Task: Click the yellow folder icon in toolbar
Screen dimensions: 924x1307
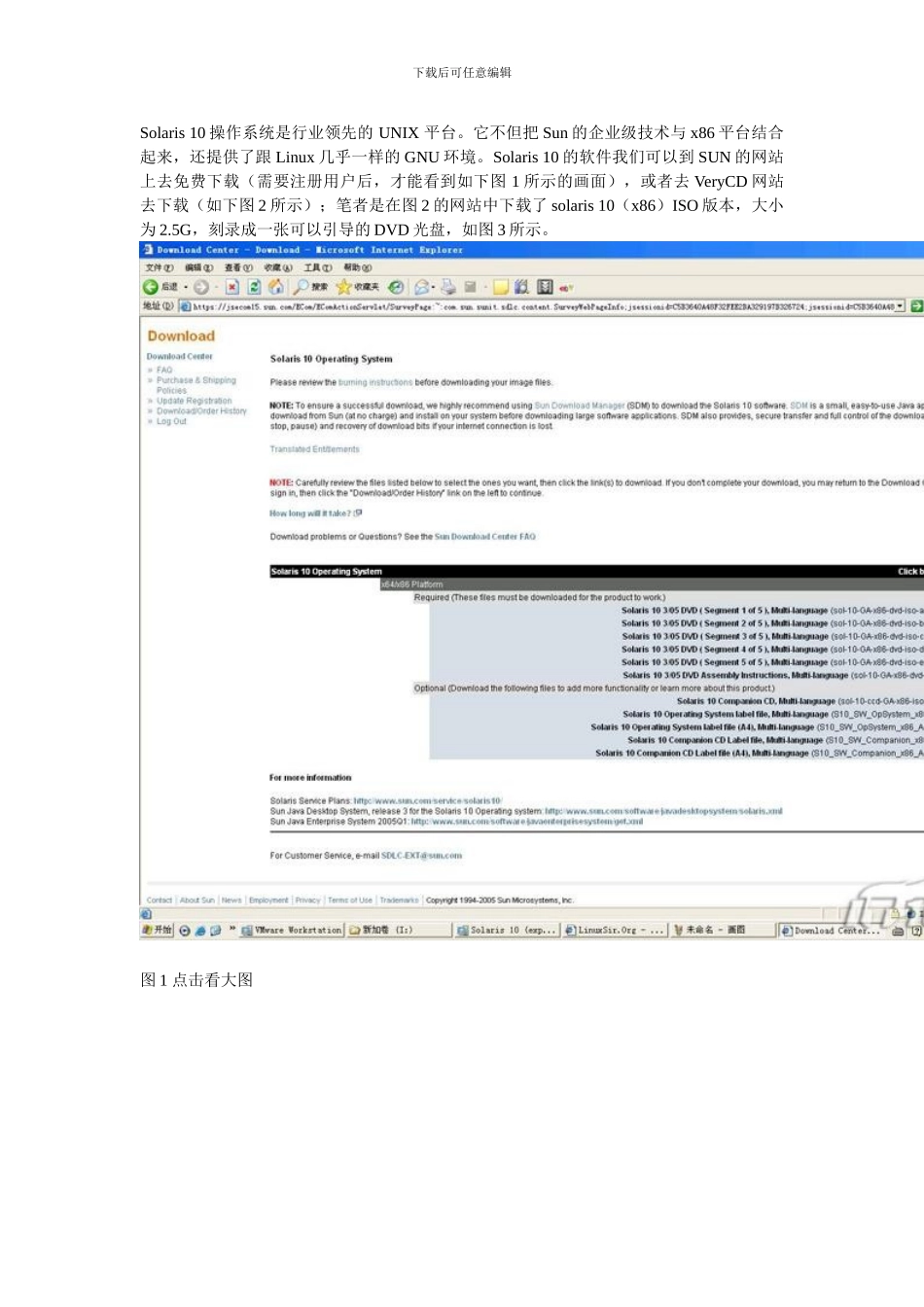Action: (501, 287)
